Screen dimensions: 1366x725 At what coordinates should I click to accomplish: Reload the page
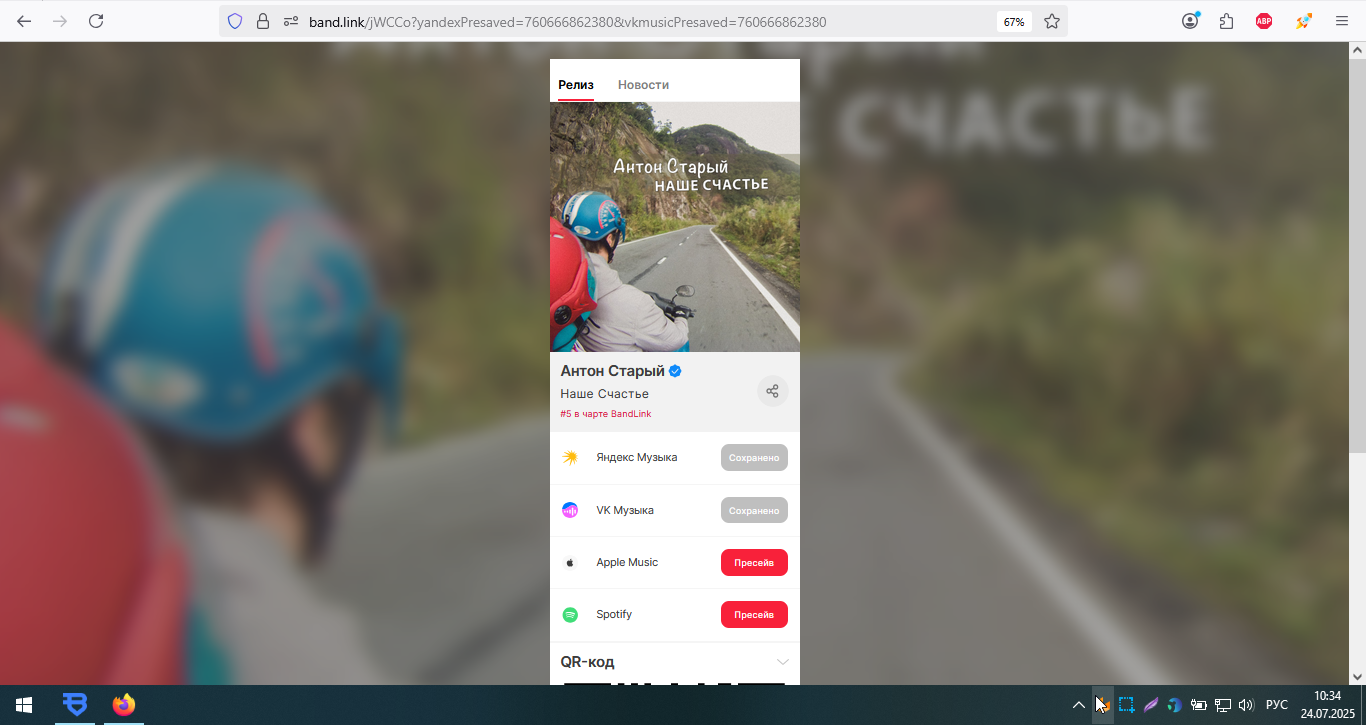[x=96, y=21]
